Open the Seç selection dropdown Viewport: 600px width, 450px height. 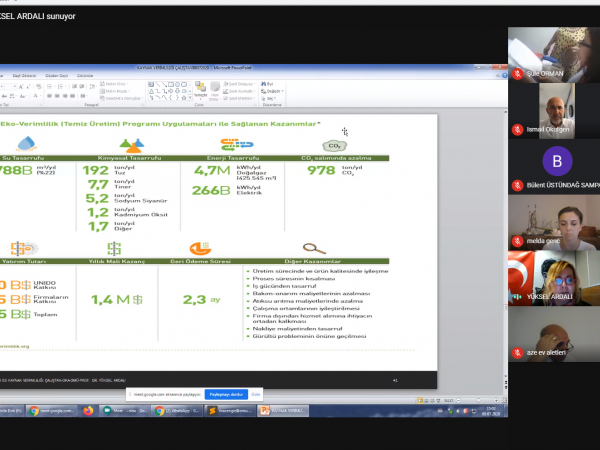271,98
